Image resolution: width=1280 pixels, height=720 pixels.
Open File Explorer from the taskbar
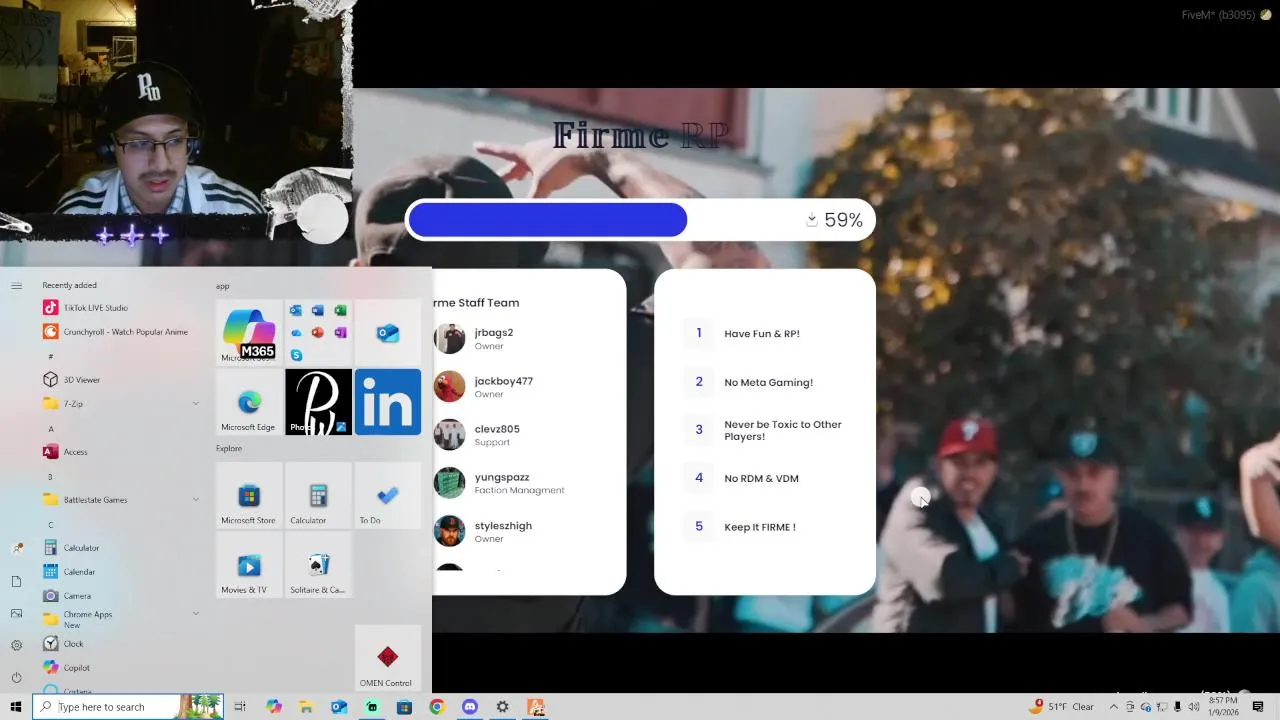(x=306, y=707)
